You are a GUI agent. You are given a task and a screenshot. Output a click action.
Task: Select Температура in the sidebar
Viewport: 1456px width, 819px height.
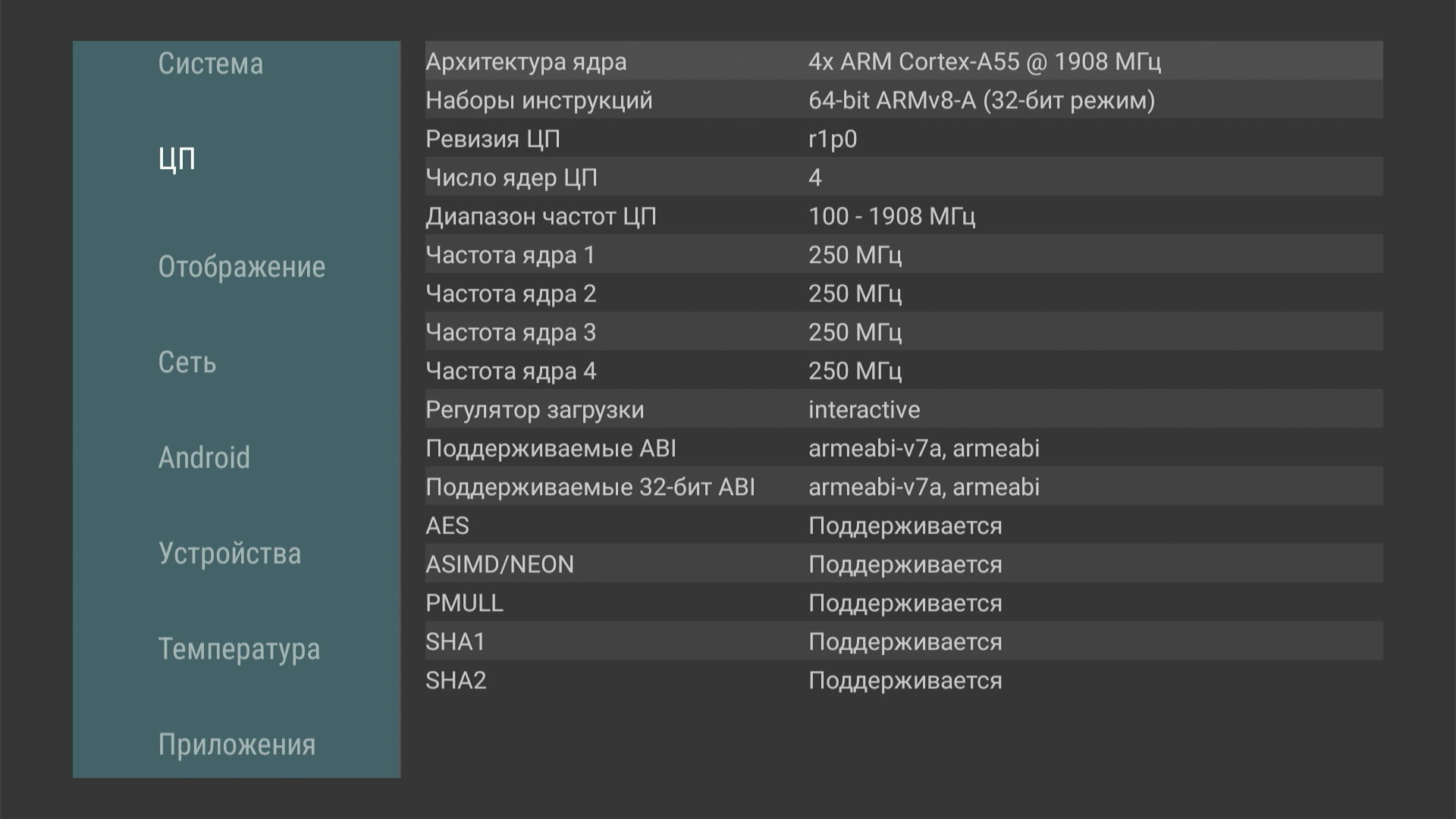239,649
